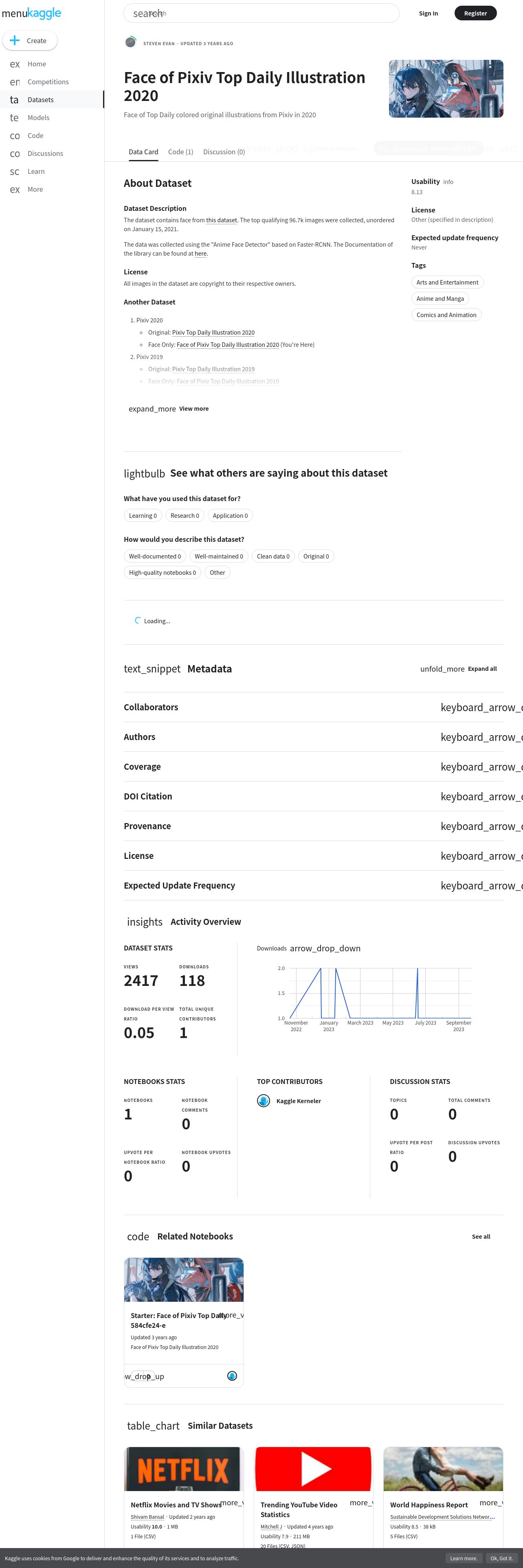The height and width of the screenshot is (1568, 523).
Task: Open the menu icon beside Kaggle logo
Action: [x=14, y=13]
